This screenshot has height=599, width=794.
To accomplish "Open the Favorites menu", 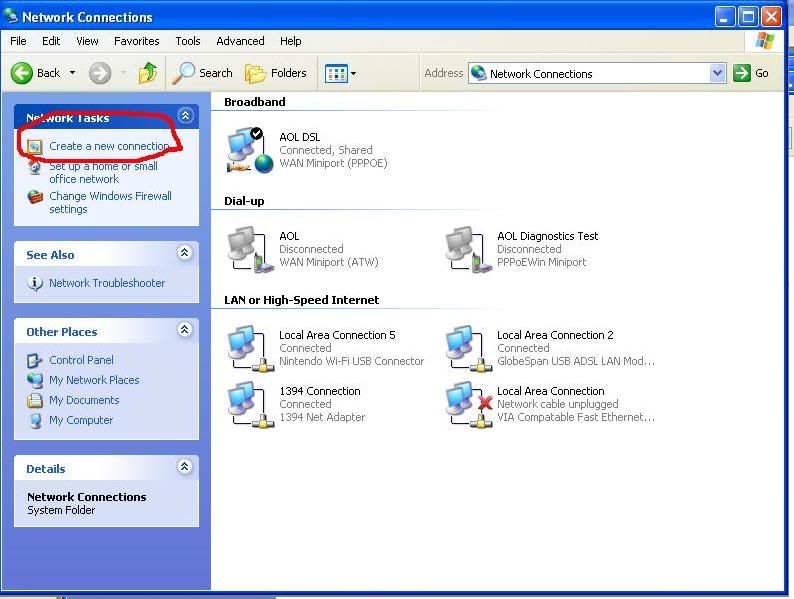I will [x=136, y=41].
